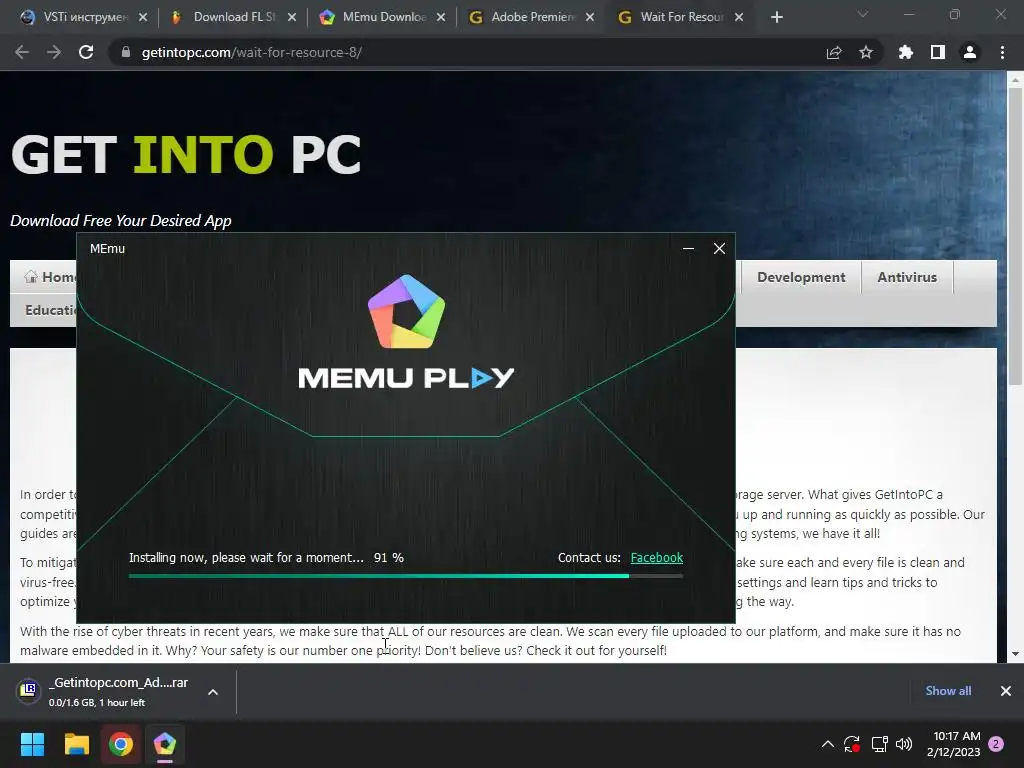Open the Home menu item

[x=50, y=277]
